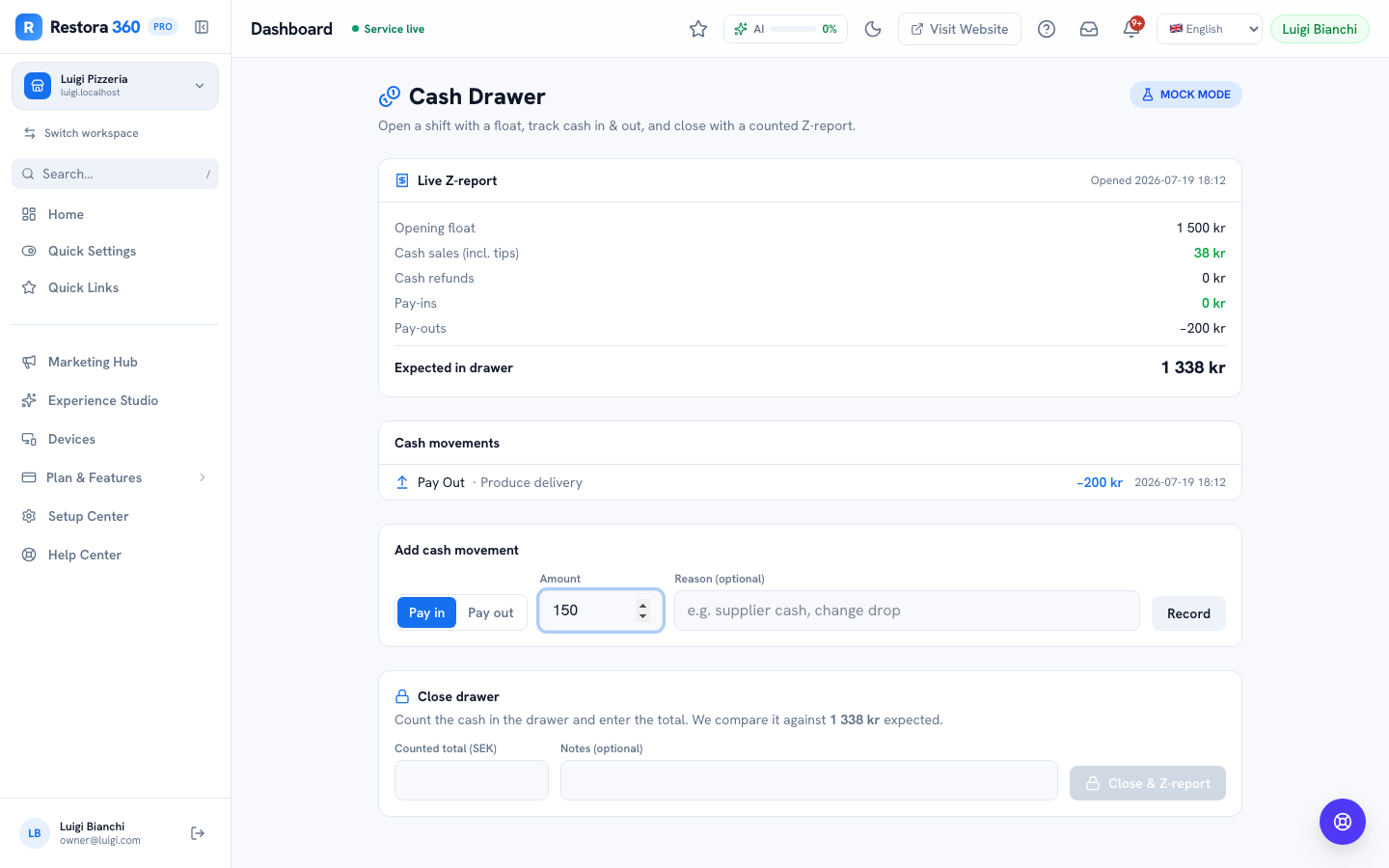The height and width of the screenshot is (868, 1389).
Task: Open notifications bell icon
Action: tap(1131, 29)
